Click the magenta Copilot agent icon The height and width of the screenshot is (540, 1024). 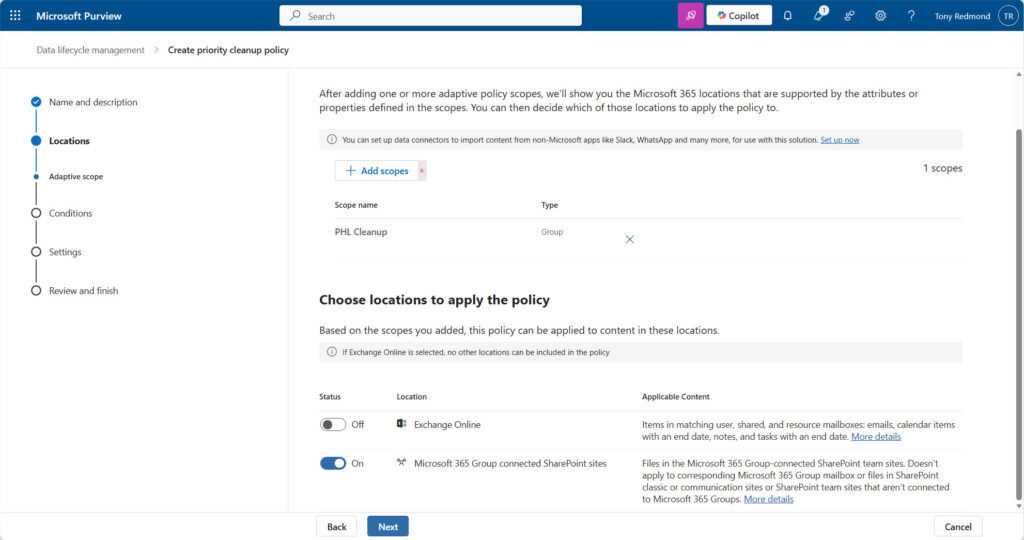(x=690, y=16)
